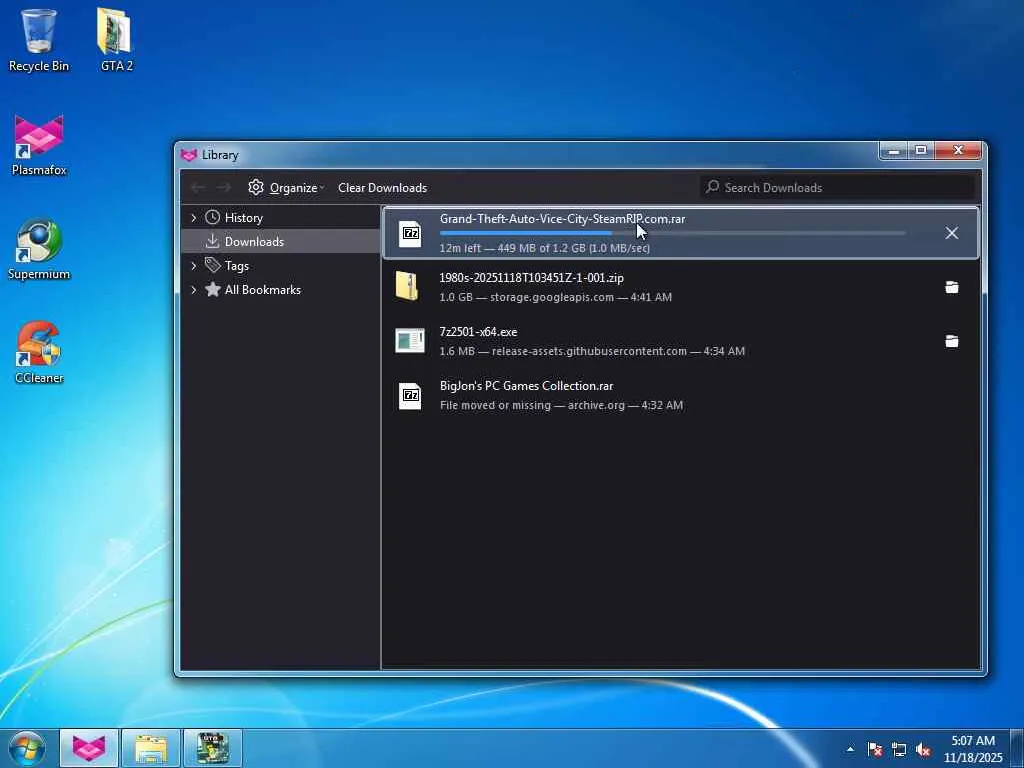Click the 7z2501-x64.exe file icon

[409, 340]
